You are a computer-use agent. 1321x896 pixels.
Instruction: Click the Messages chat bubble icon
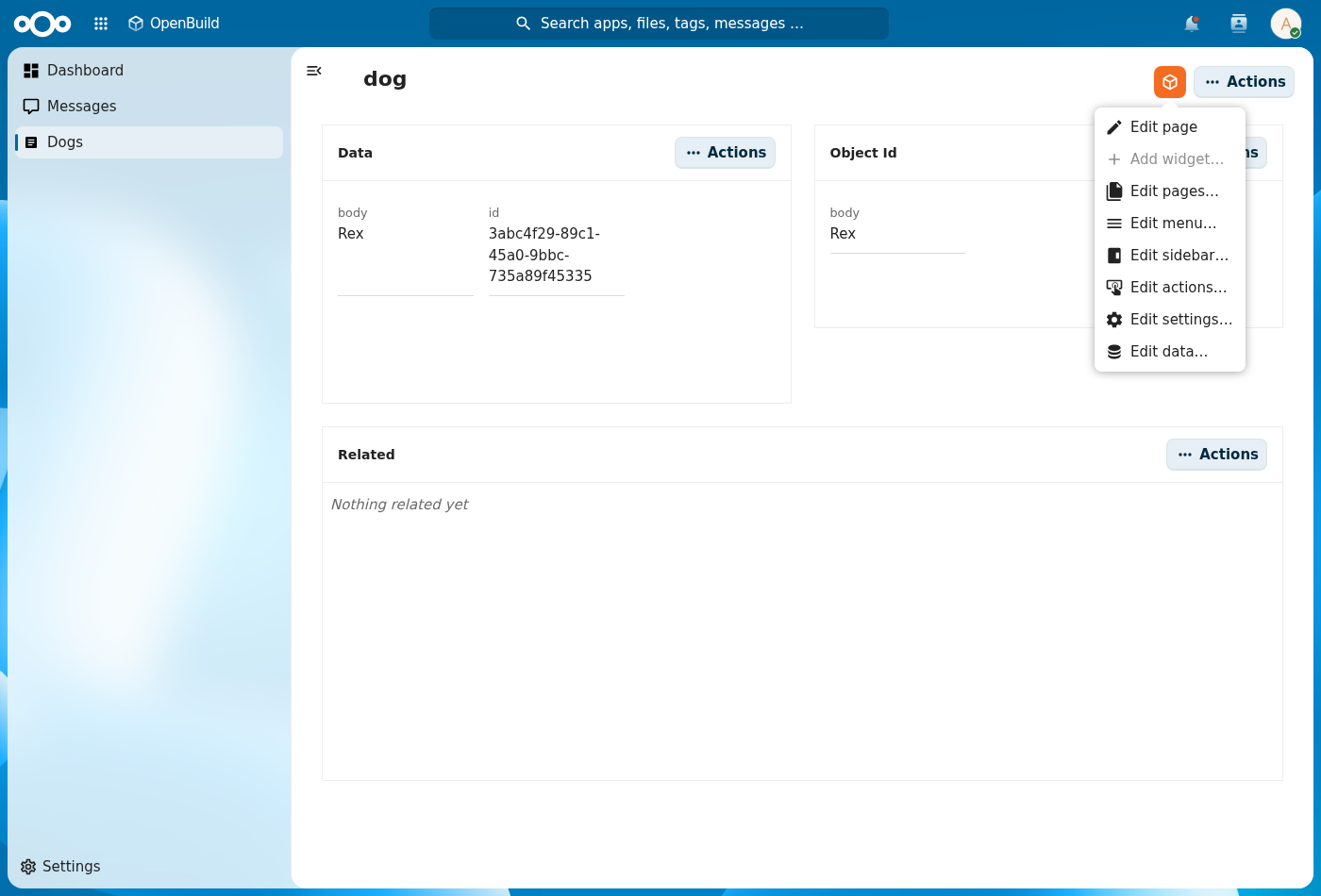(x=31, y=107)
